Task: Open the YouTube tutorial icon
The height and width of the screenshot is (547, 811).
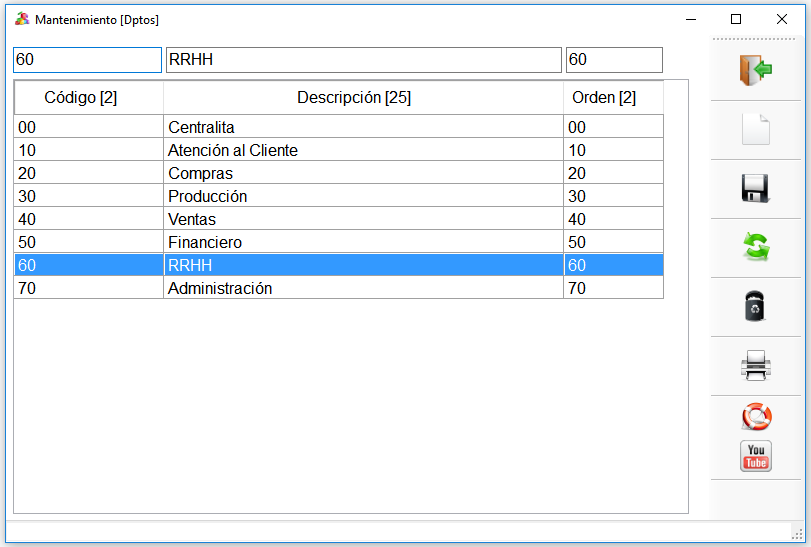Action: coord(756,456)
